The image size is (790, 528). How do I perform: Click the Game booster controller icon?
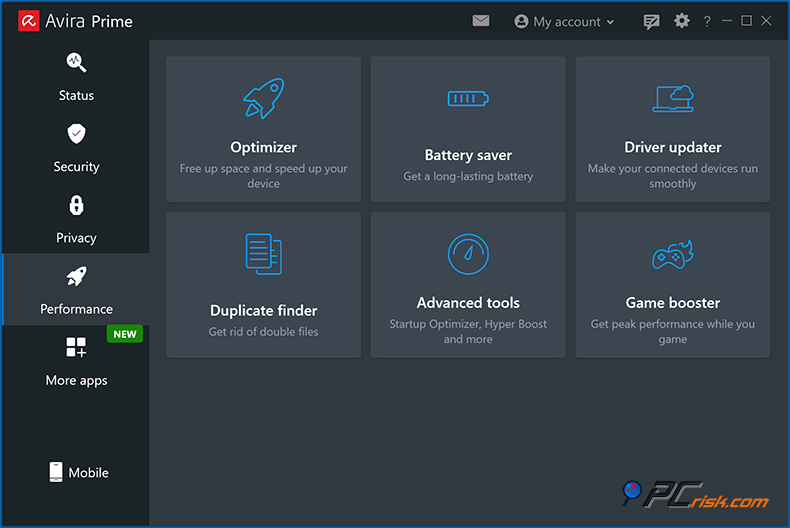click(673, 255)
